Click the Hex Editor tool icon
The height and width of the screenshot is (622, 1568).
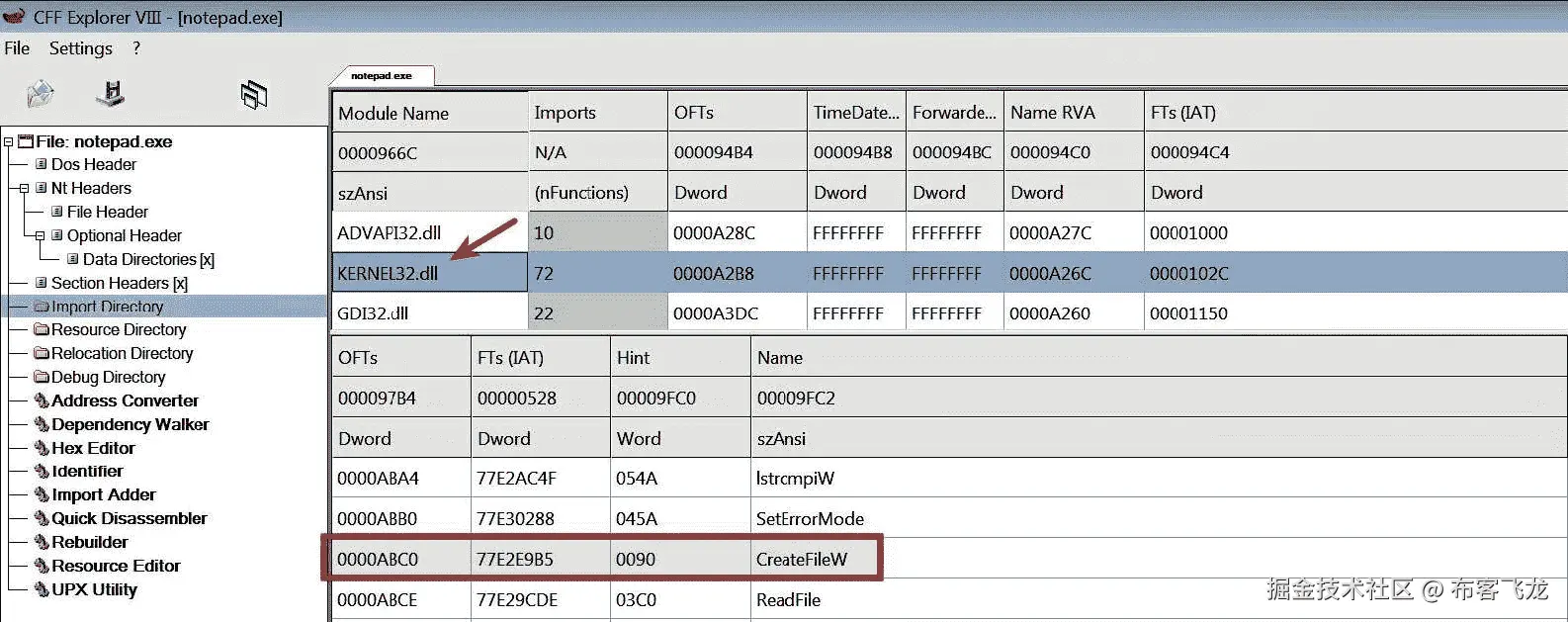coord(42,448)
